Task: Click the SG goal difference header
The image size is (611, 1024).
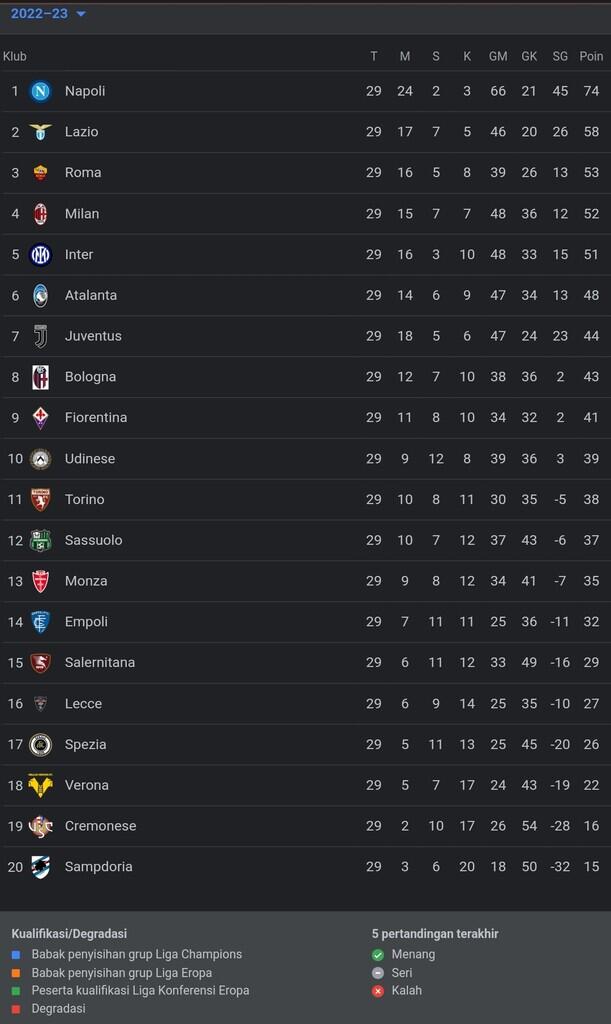Action: [x=560, y=57]
